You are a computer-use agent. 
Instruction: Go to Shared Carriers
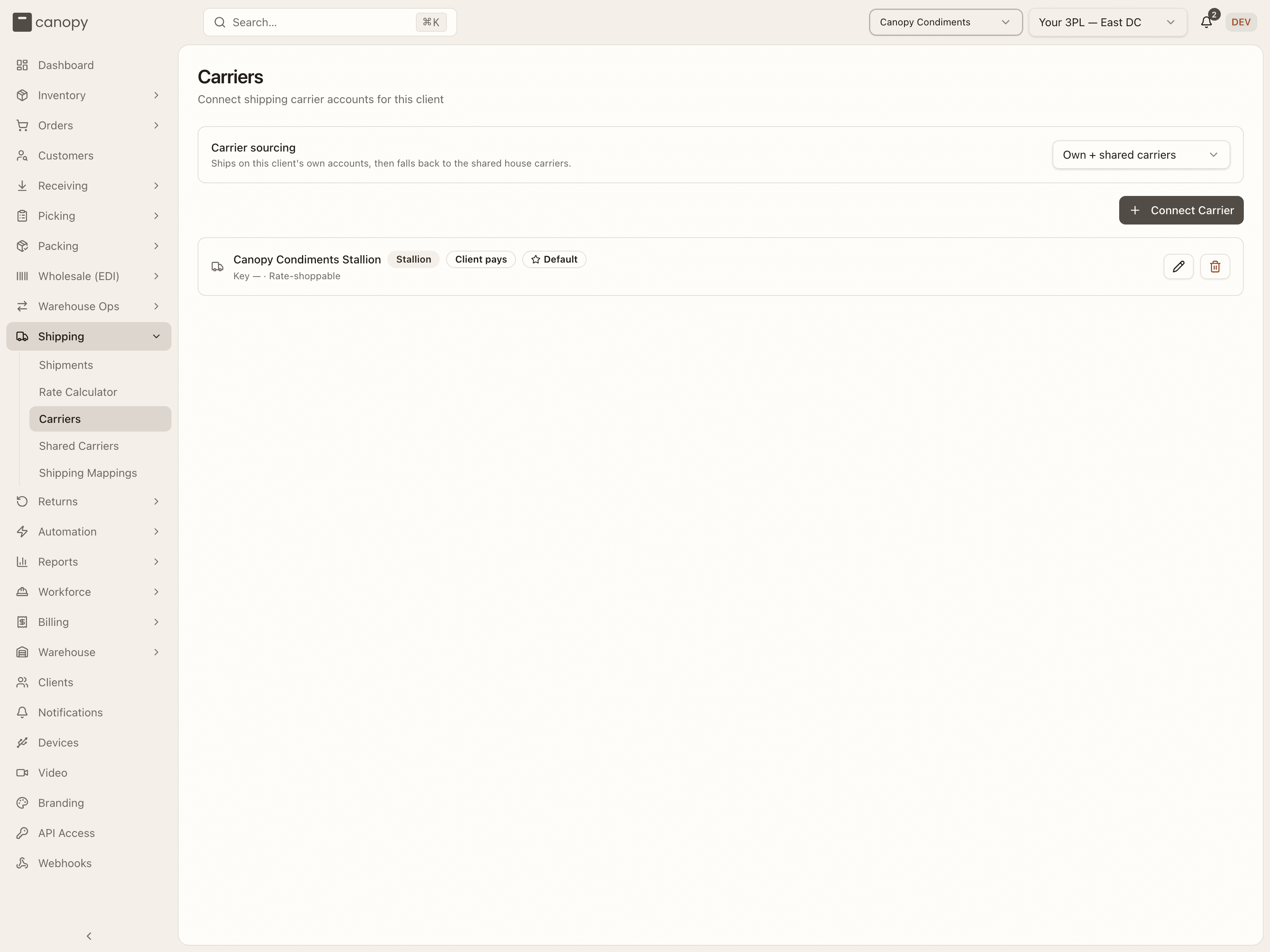pyautogui.click(x=100, y=446)
